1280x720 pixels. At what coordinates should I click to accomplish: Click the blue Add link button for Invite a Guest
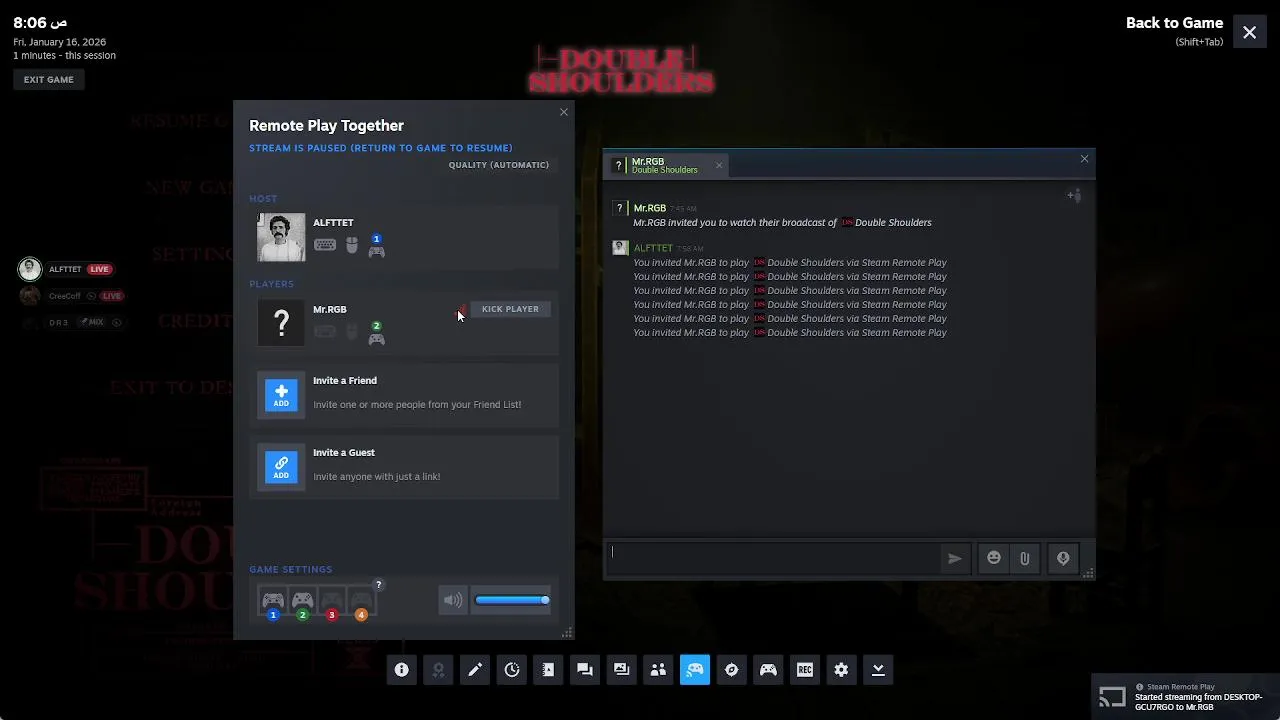281,467
